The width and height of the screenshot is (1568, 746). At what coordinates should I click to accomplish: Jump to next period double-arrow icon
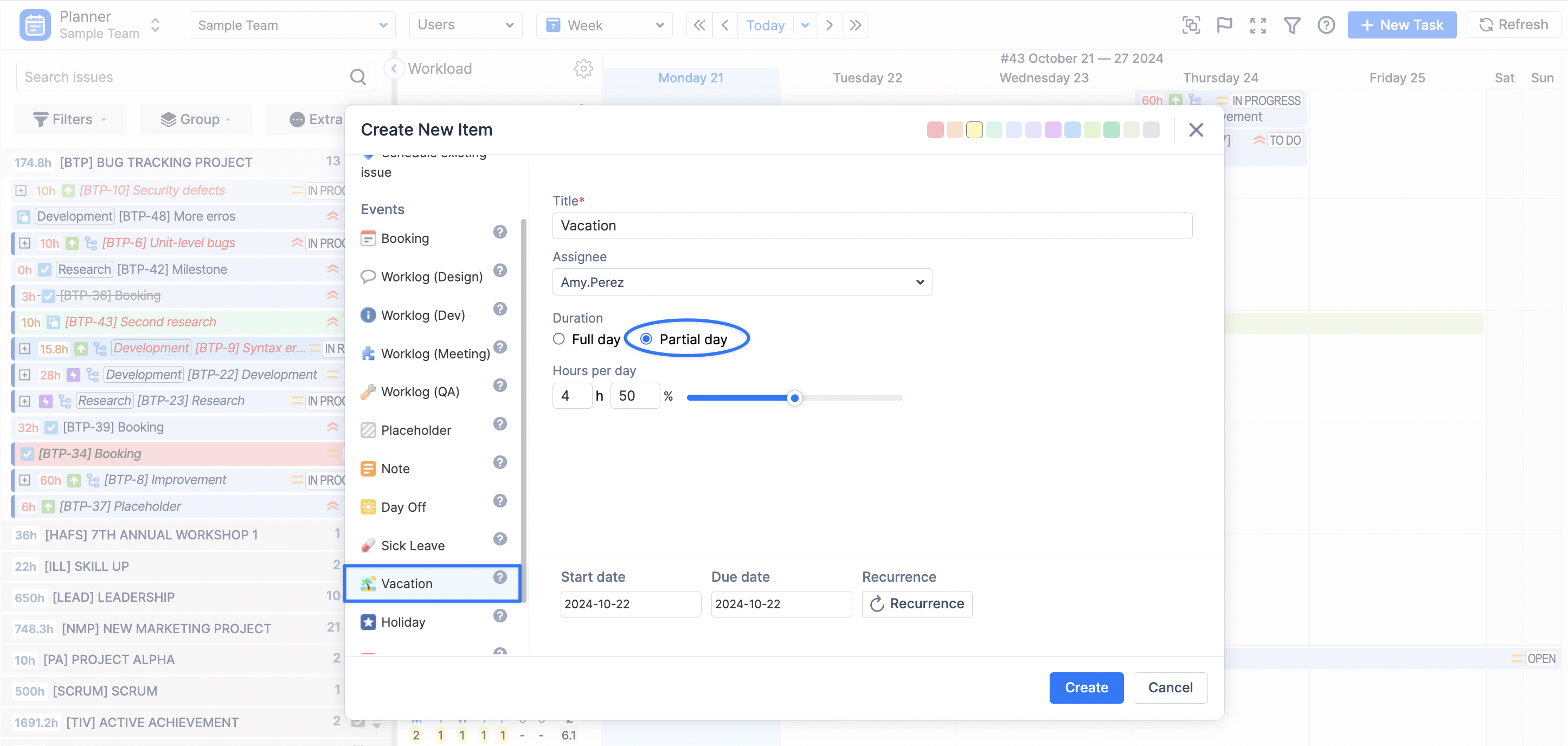[x=855, y=25]
